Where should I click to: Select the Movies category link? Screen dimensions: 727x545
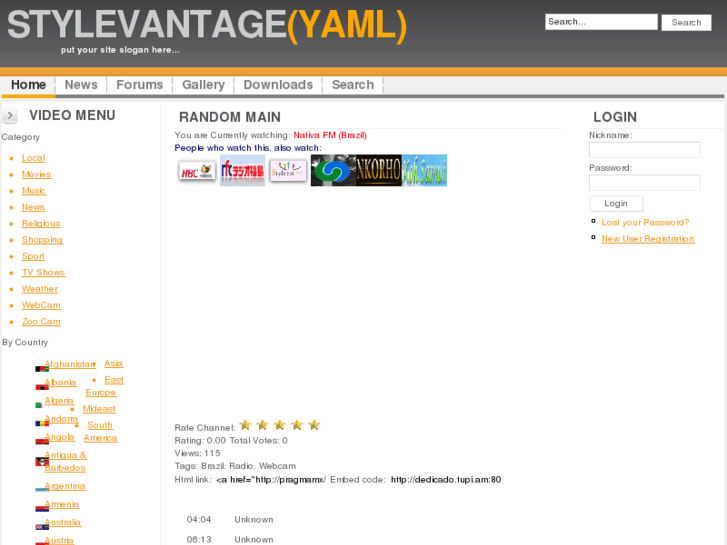[37, 174]
